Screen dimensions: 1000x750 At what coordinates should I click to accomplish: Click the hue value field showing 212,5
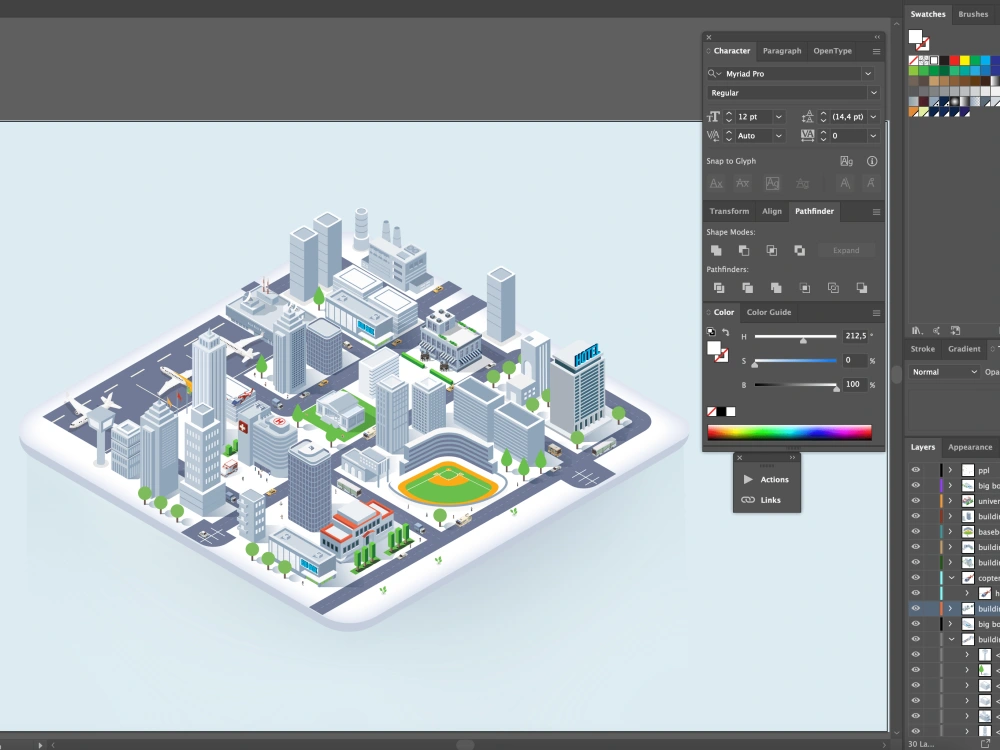pos(855,336)
